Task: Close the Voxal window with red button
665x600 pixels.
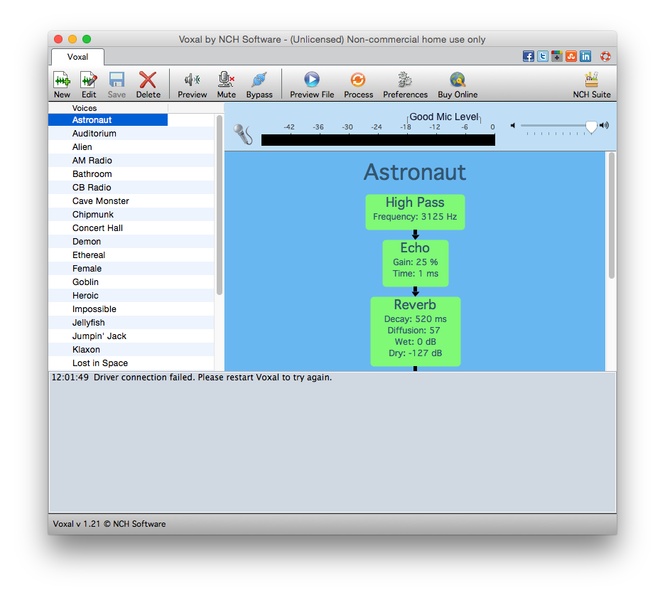Action: [59, 39]
